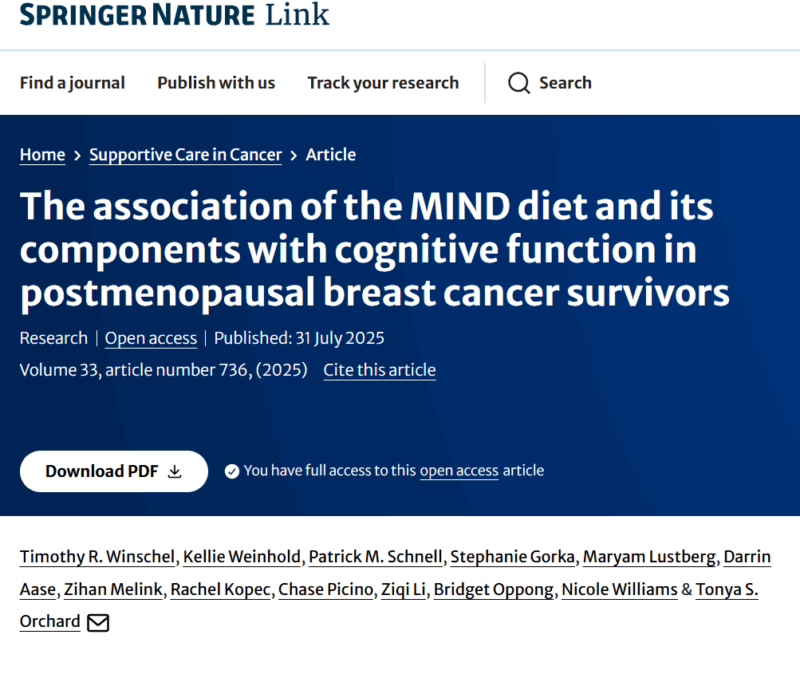The width and height of the screenshot is (800, 674).
Task: Download the article PDF
Action: 114,471
